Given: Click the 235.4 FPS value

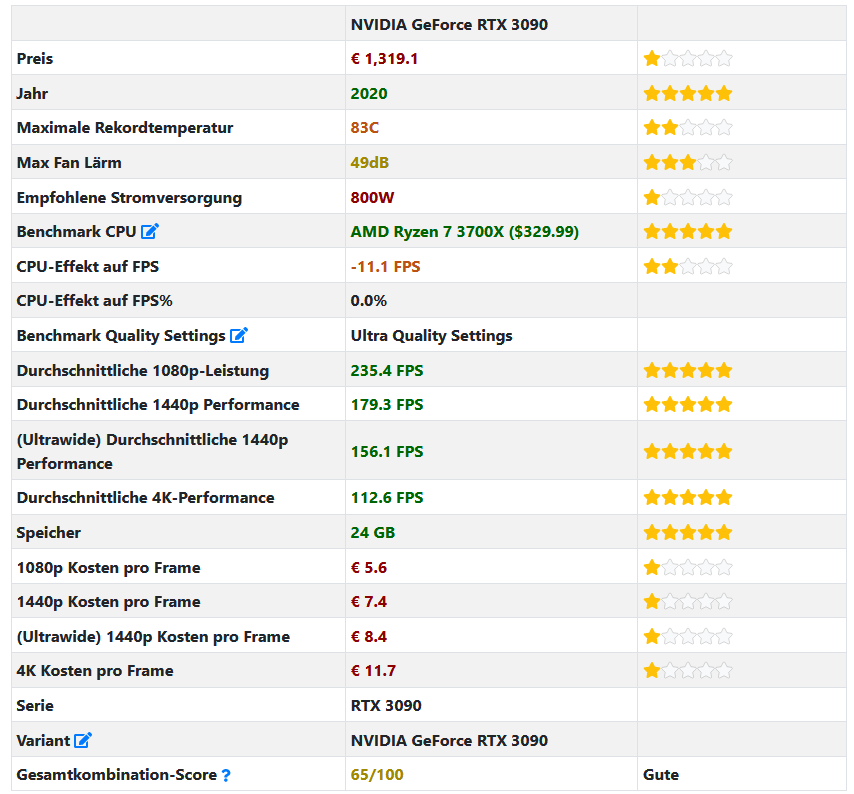Looking at the screenshot, I should tap(387, 370).
